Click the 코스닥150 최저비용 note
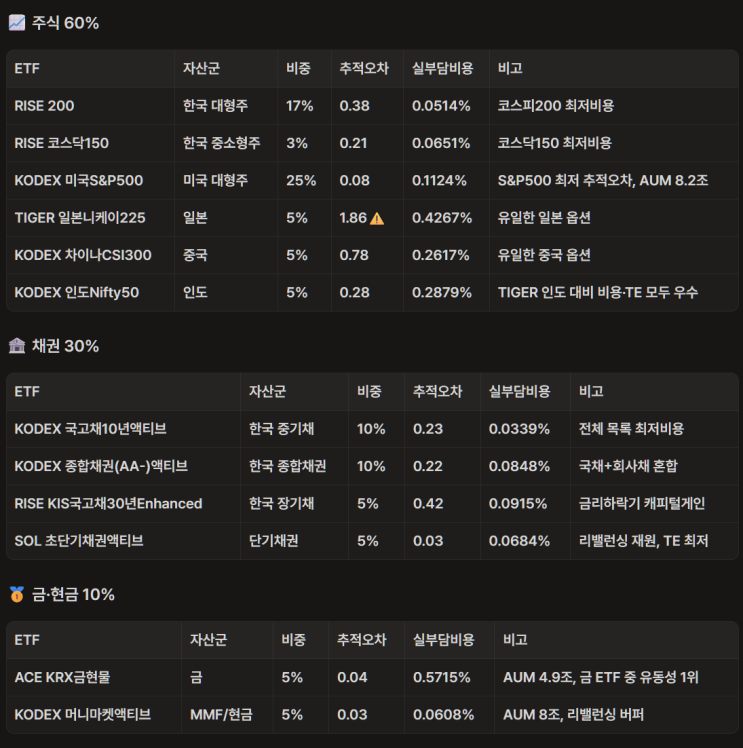This screenshot has height=748, width=743. click(x=555, y=143)
